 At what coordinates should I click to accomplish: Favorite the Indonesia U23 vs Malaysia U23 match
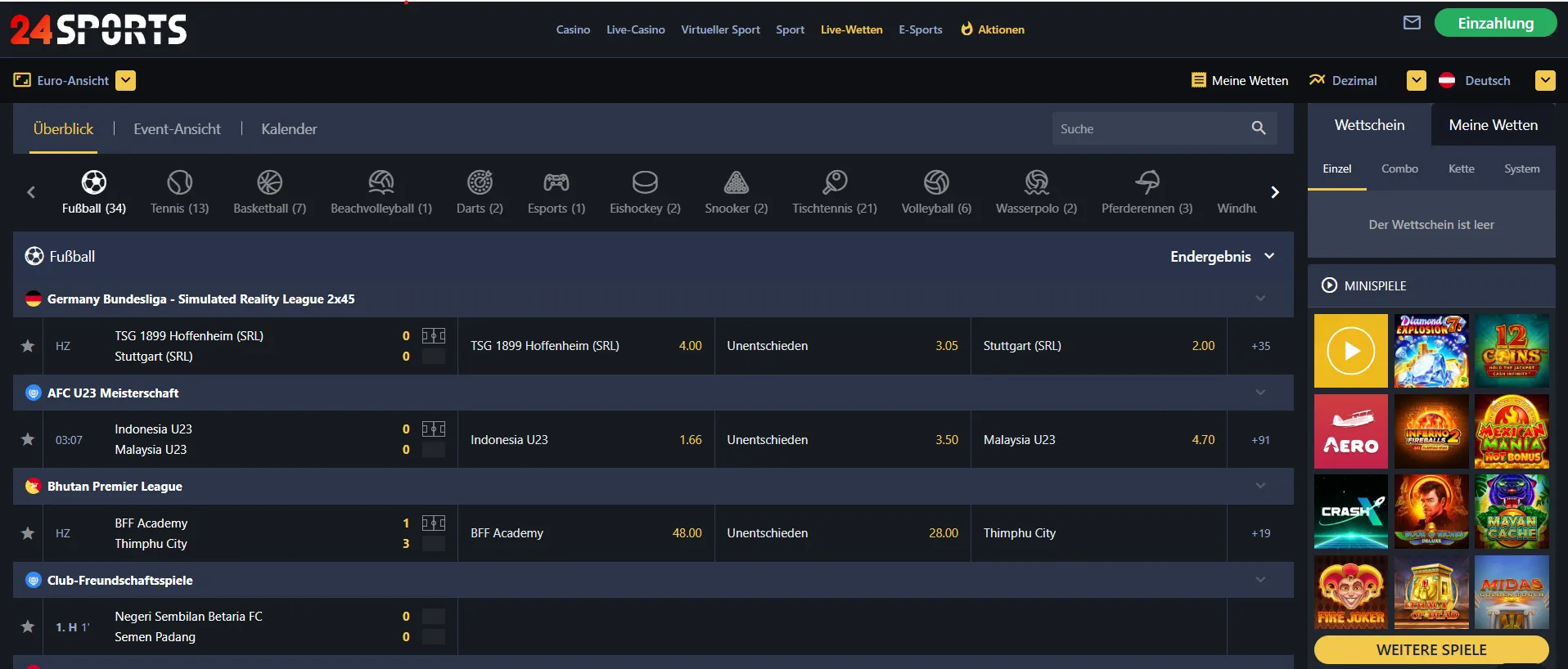point(28,439)
